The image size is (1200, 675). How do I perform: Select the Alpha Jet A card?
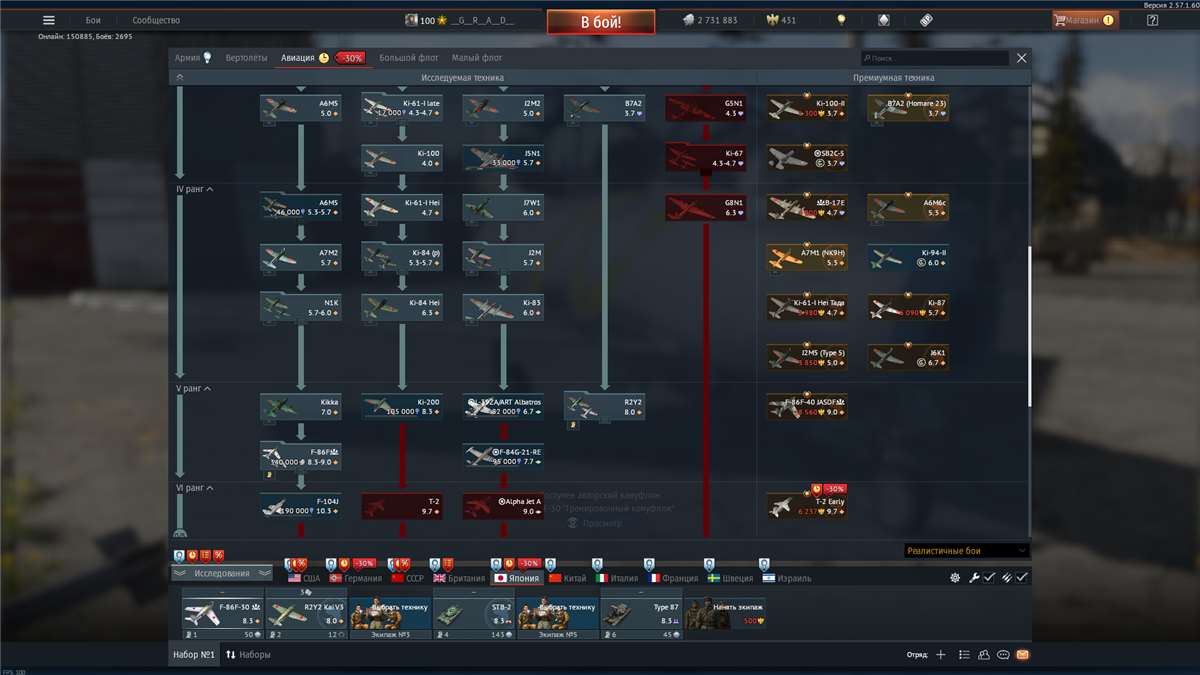503,506
